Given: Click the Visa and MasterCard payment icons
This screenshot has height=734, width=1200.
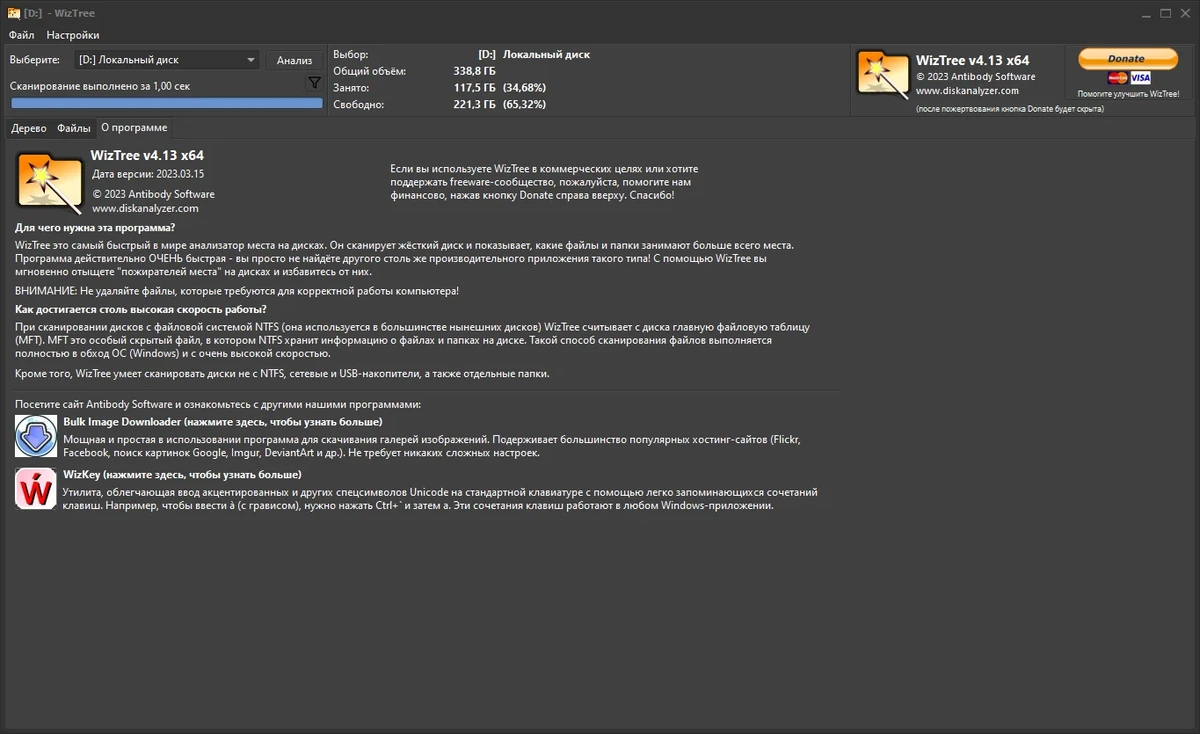Looking at the screenshot, I should click(1128, 78).
